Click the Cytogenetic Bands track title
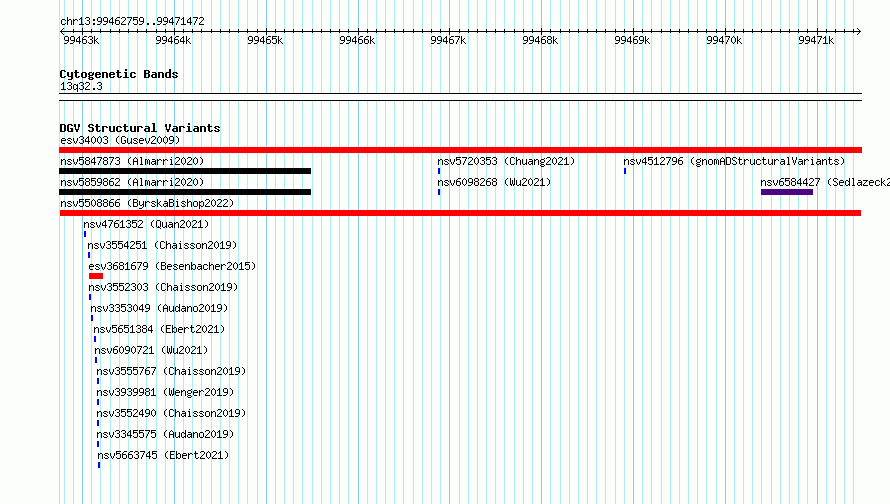The height and width of the screenshot is (504, 890). click(119, 74)
